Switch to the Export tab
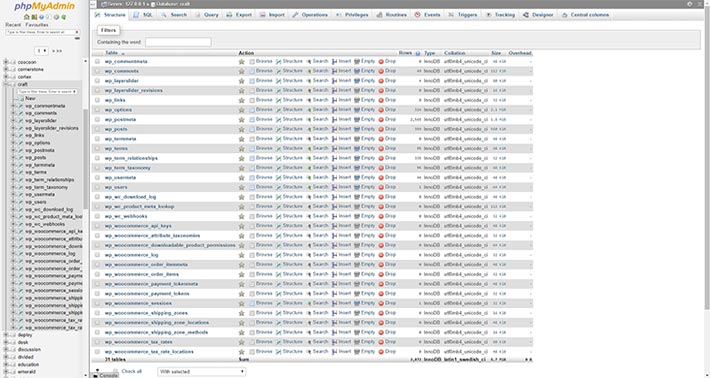 pos(239,15)
